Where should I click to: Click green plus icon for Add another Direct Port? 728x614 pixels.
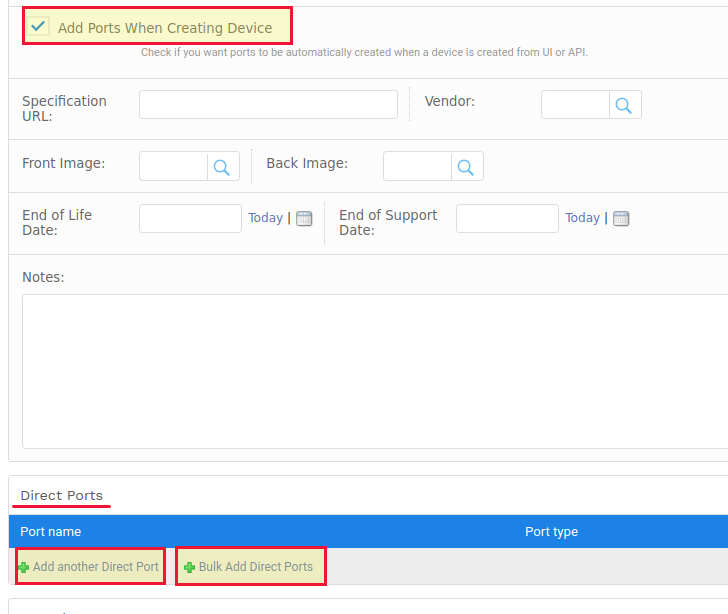[x=24, y=567]
